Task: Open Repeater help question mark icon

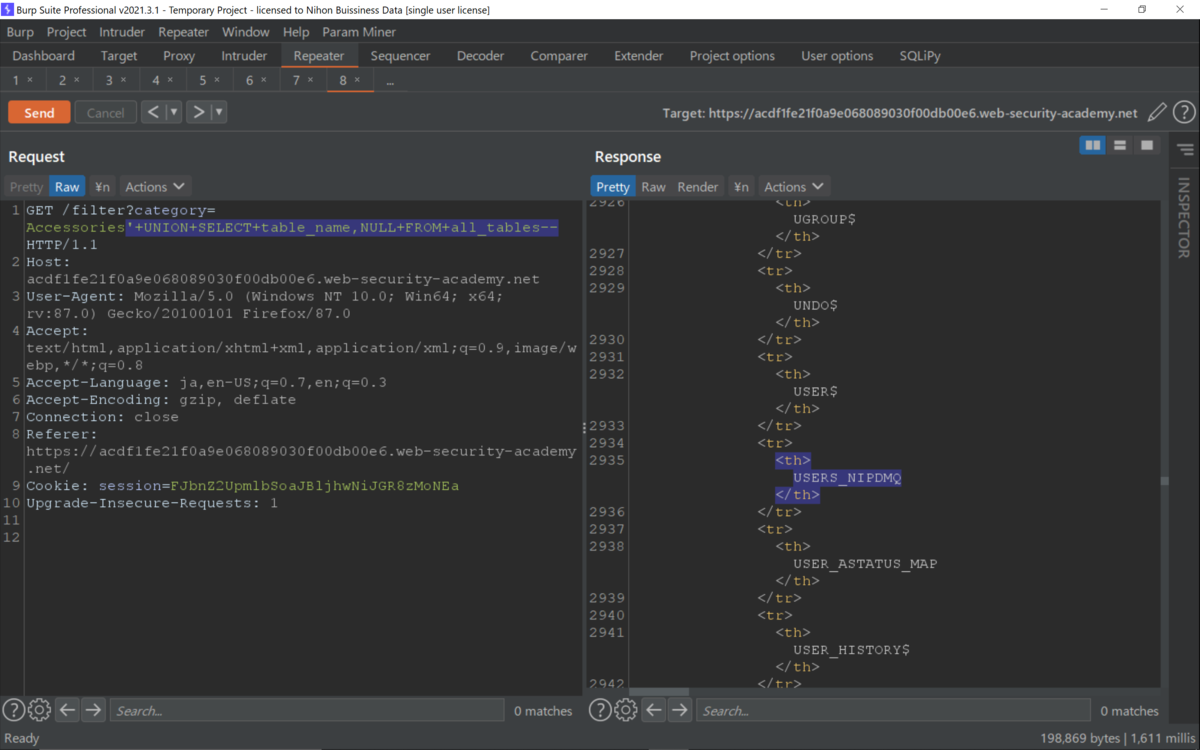Action: [1184, 113]
